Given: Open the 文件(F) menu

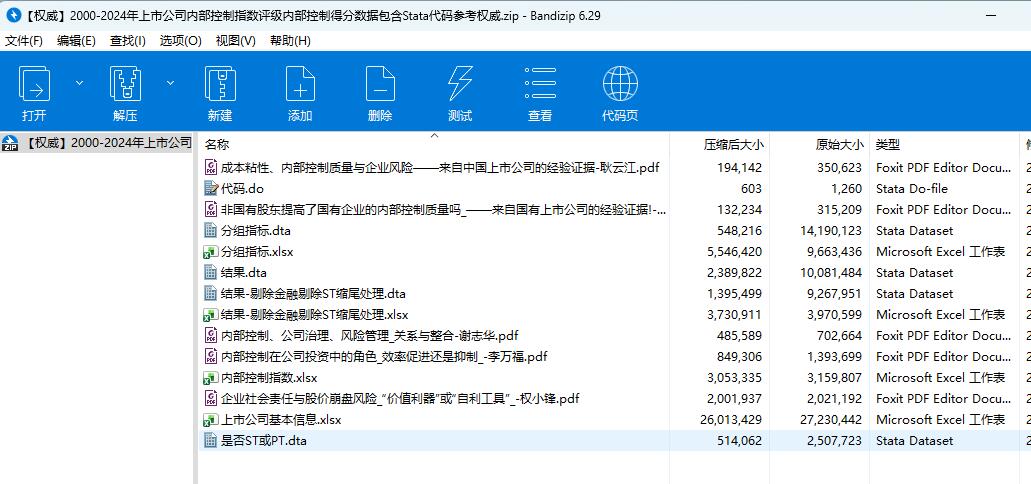Looking at the screenshot, I should pos(24,41).
